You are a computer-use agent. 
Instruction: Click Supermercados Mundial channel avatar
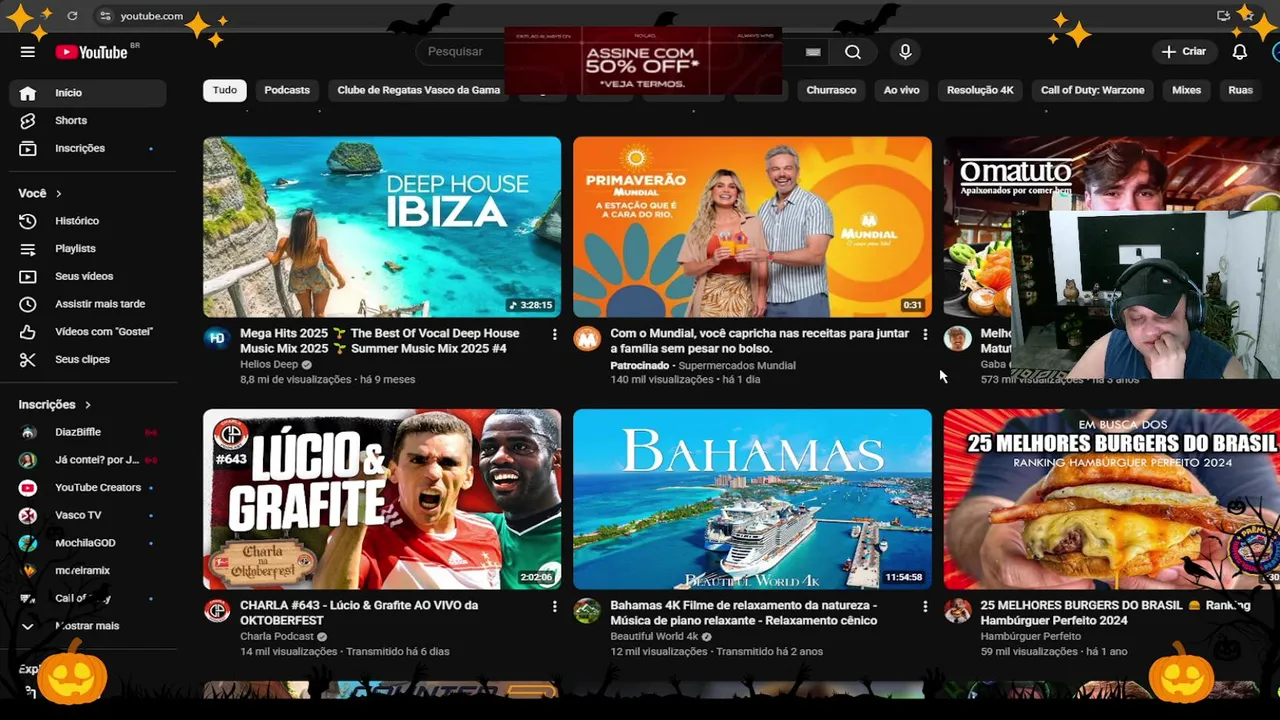(x=587, y=338)
